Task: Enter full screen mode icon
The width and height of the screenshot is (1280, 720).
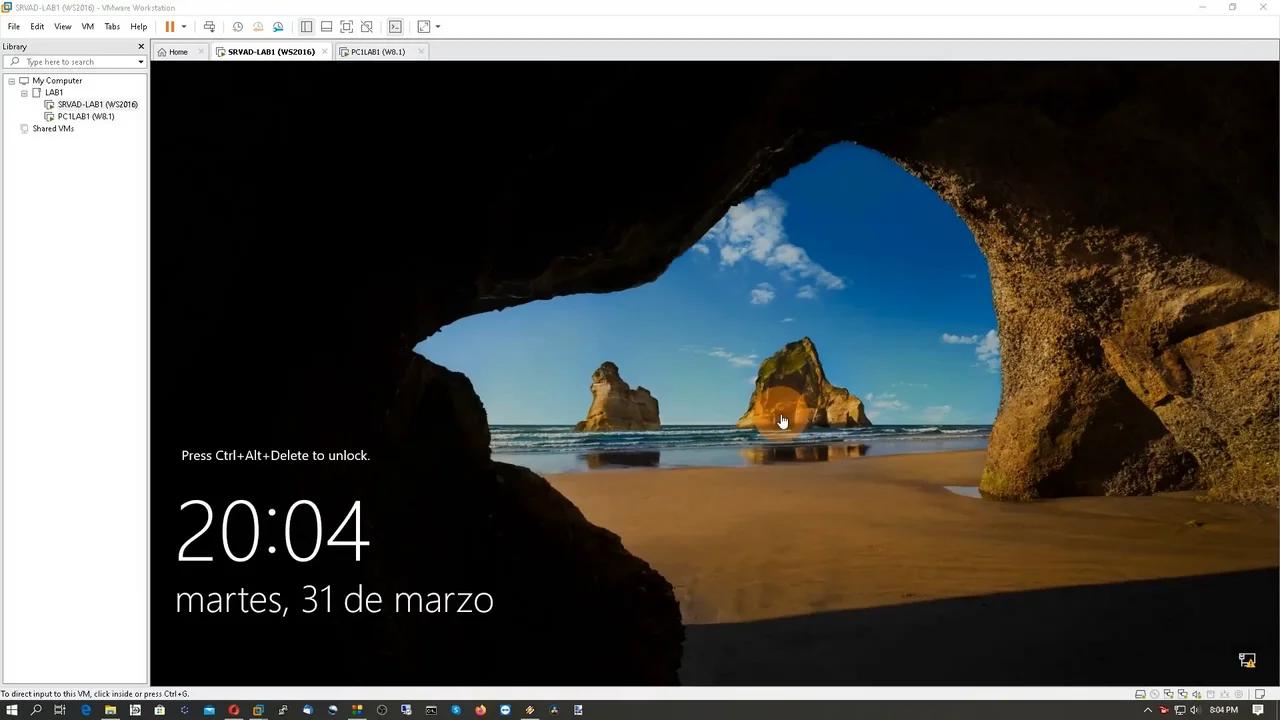Action: point(346,27)
